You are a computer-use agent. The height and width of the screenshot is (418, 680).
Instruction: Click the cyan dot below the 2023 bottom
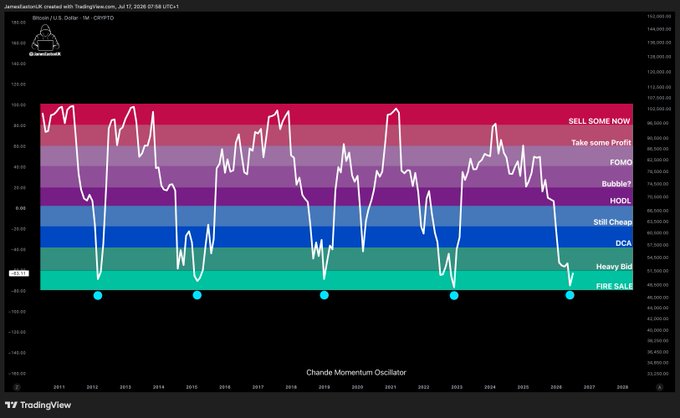(x=454, y=296)
